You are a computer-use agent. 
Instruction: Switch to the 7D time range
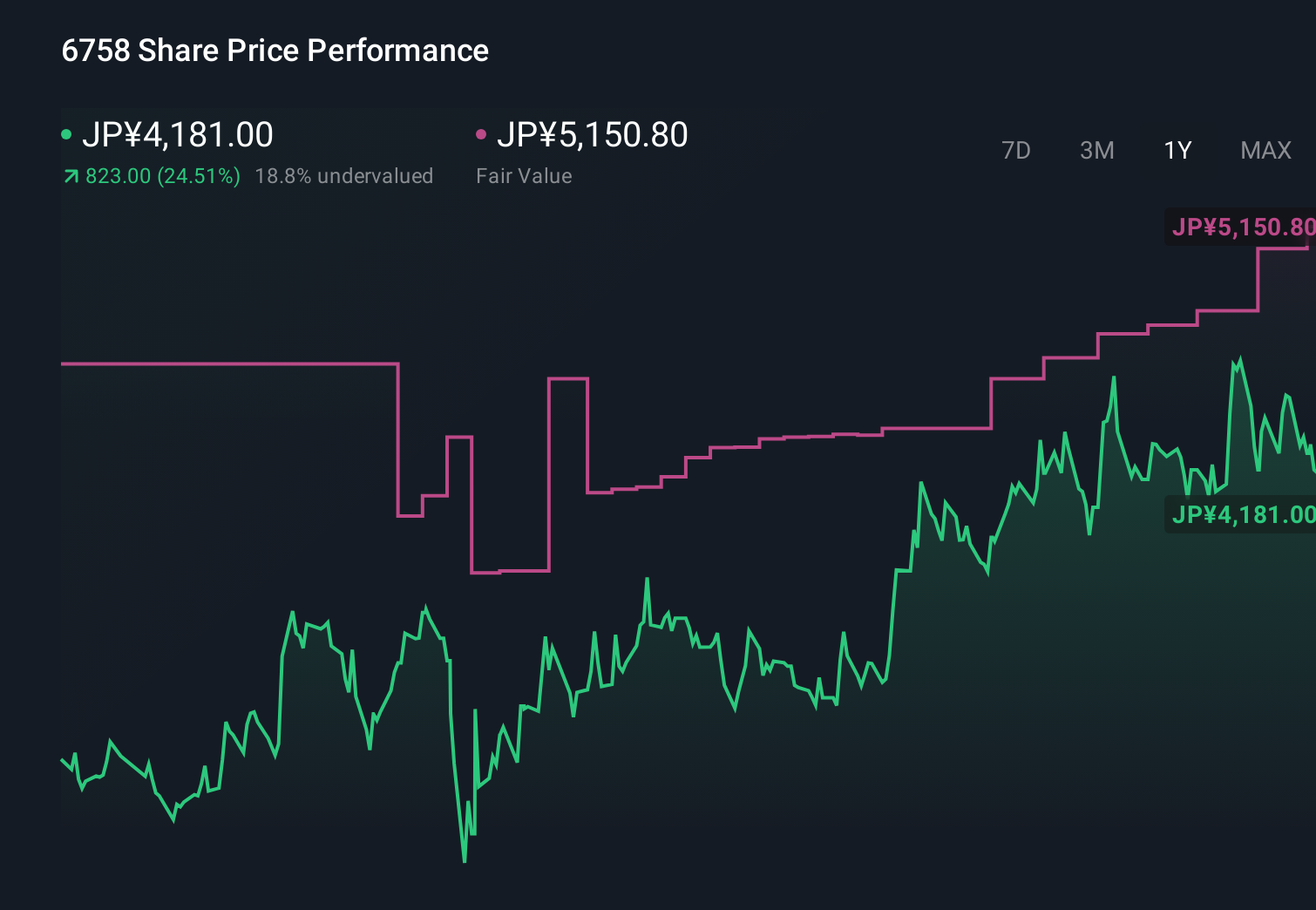click(x=1016, y=150)
